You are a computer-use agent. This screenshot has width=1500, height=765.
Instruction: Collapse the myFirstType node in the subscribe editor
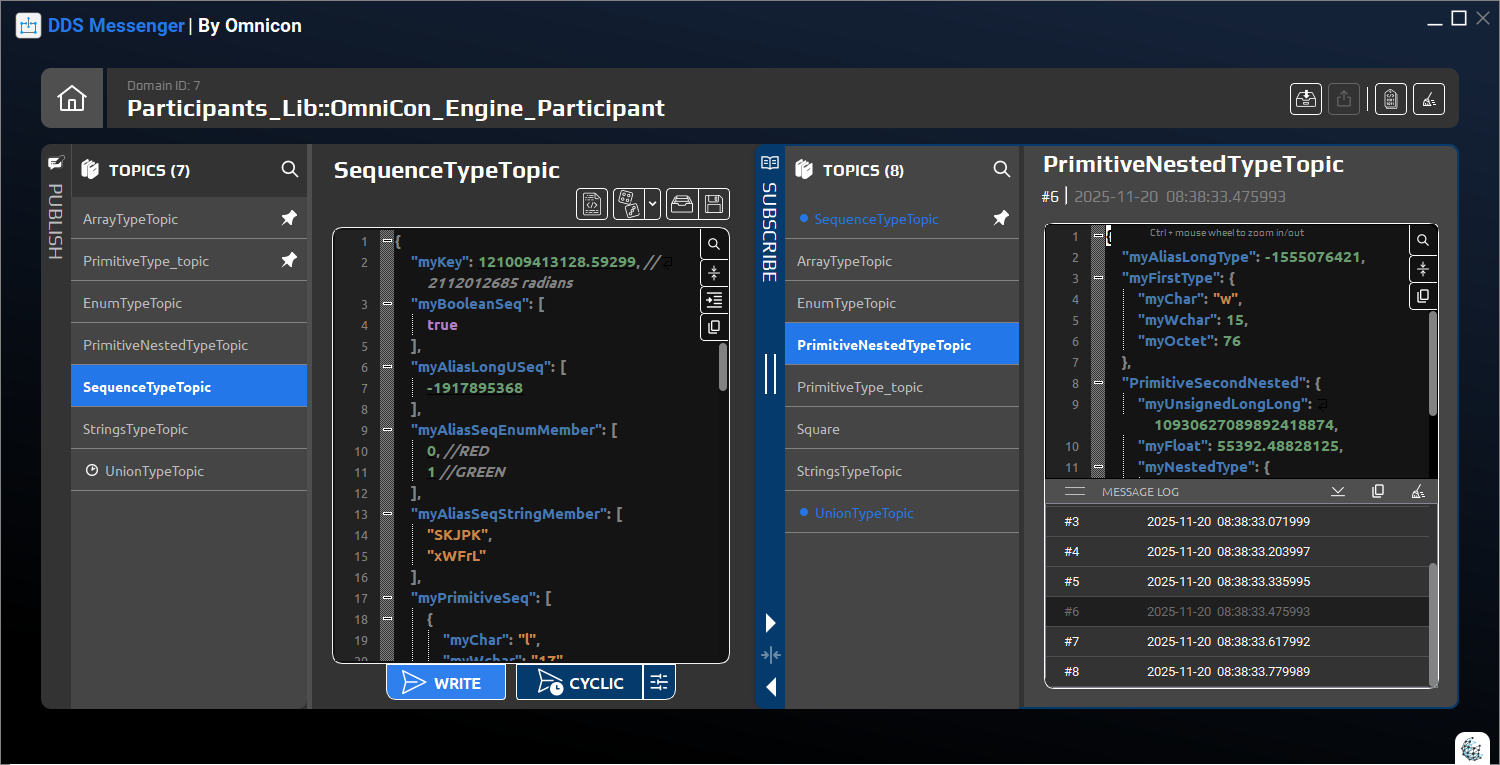1098,278
